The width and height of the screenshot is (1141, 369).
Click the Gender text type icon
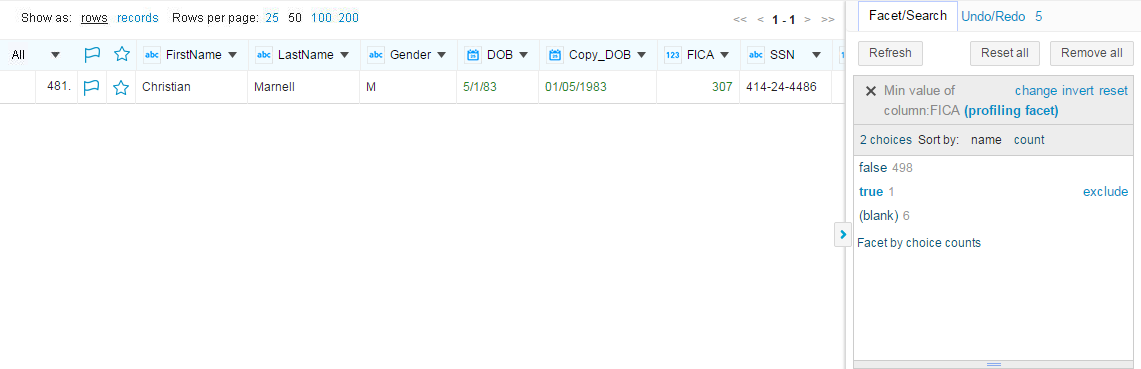point(376,55)
